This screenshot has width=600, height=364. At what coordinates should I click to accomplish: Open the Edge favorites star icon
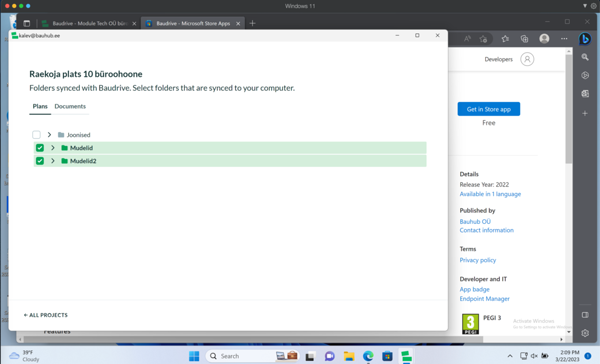[505, 39]
